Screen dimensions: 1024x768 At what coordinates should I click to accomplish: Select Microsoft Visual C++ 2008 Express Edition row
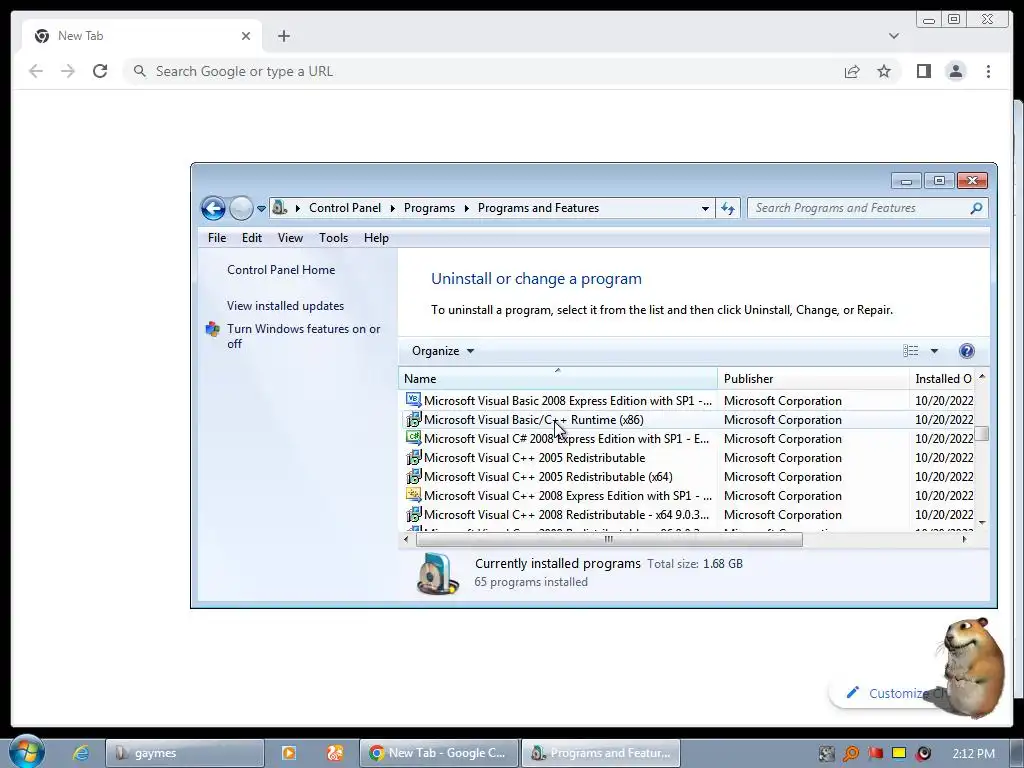point(687,495)
